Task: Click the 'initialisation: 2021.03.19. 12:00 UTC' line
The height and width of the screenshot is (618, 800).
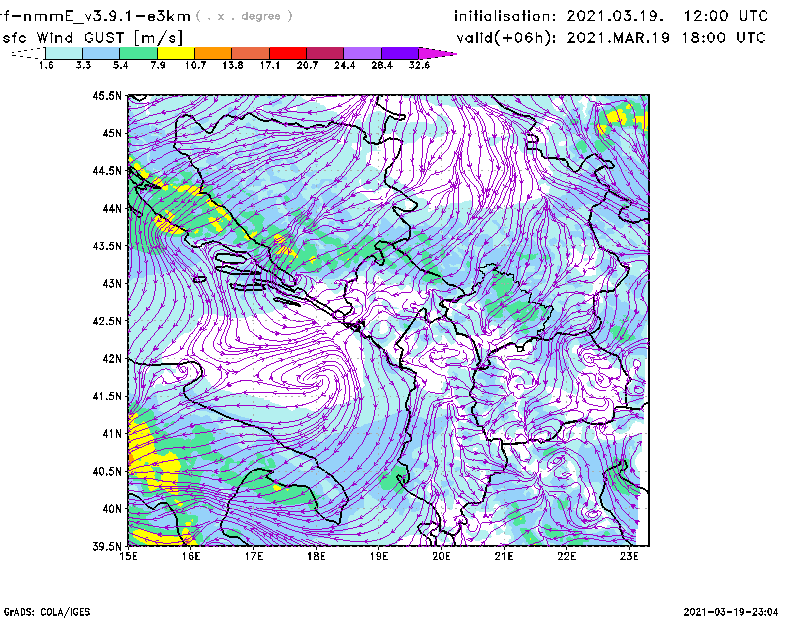Action: click(x=611, y=16)
